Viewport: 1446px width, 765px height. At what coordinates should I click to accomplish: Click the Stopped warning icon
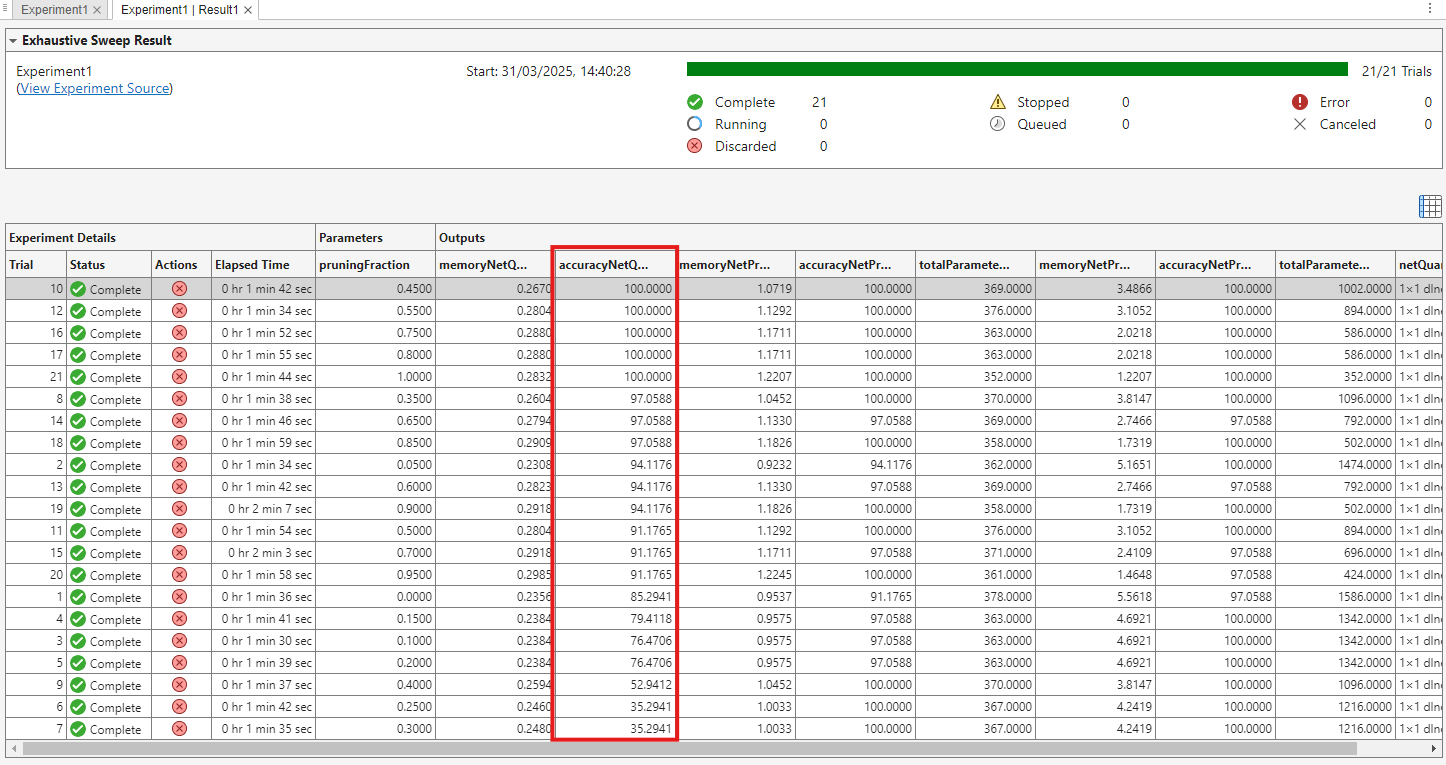[x=998, y=101]
